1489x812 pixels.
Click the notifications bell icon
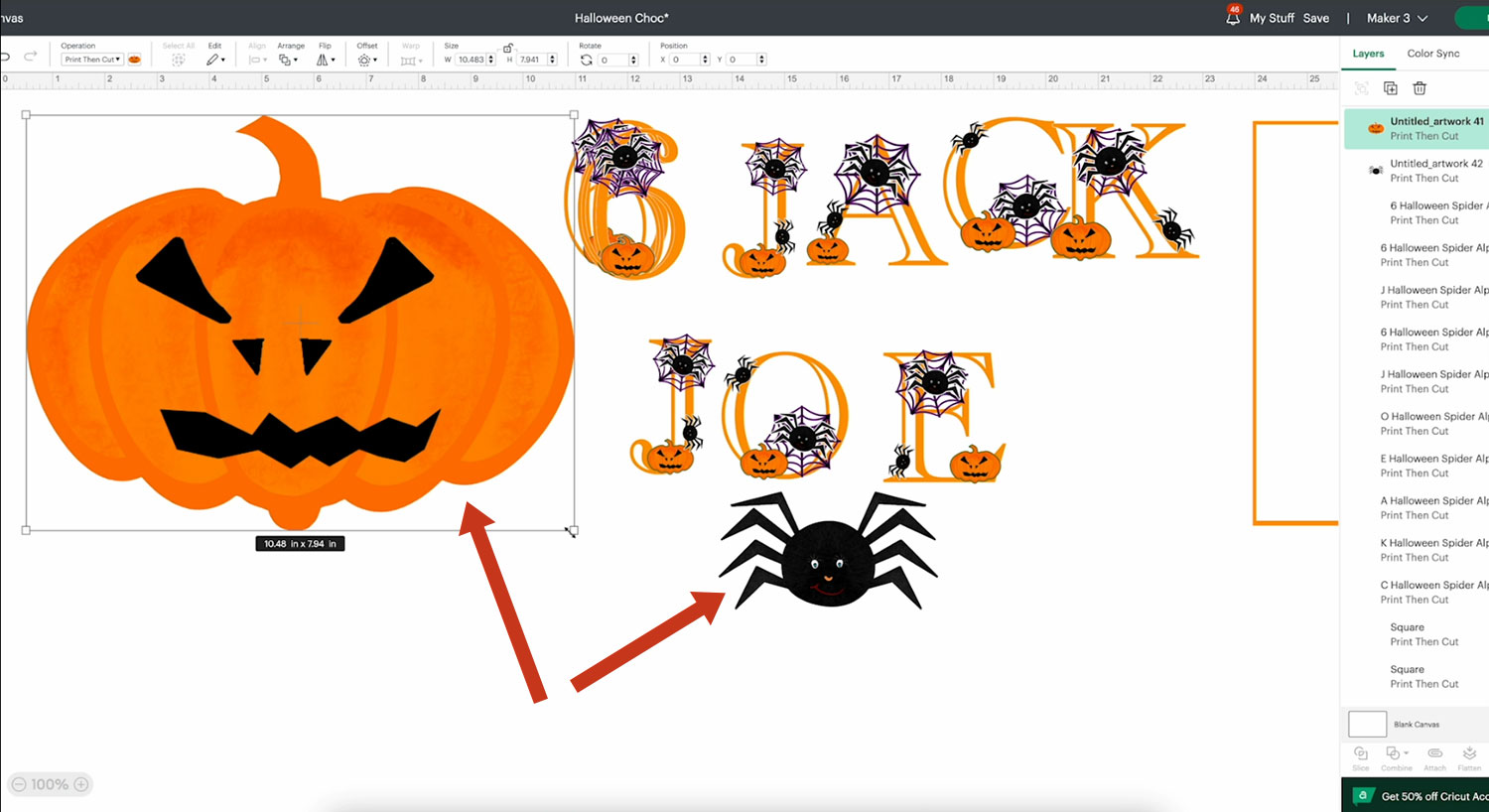(1233, 18)
